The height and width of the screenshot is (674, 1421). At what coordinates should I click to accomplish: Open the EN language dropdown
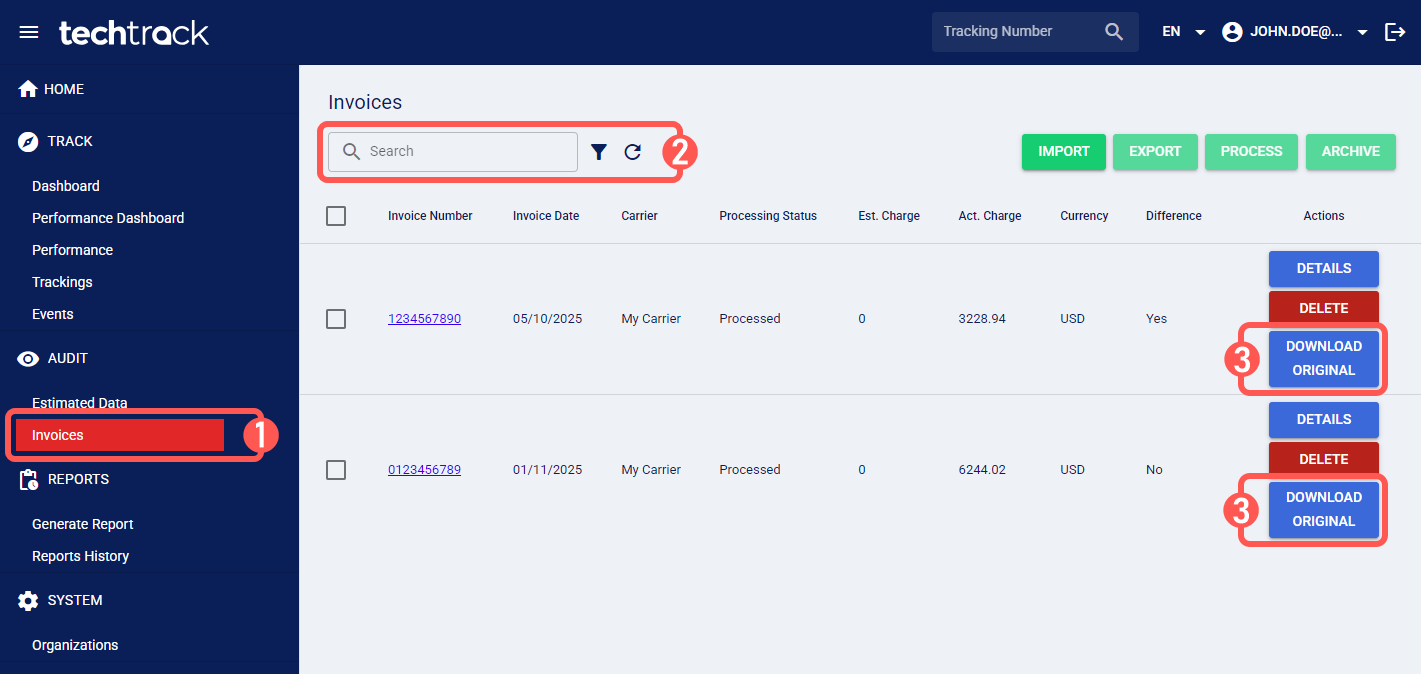tap(1184, 32)
